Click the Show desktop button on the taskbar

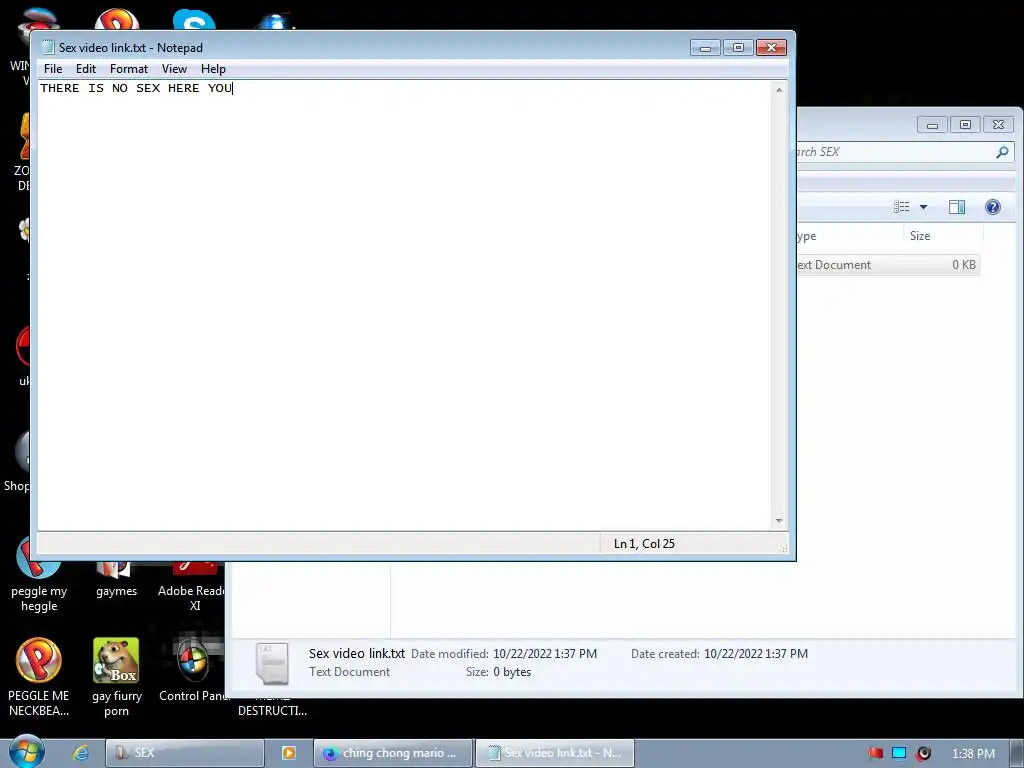coord(1017,754)
